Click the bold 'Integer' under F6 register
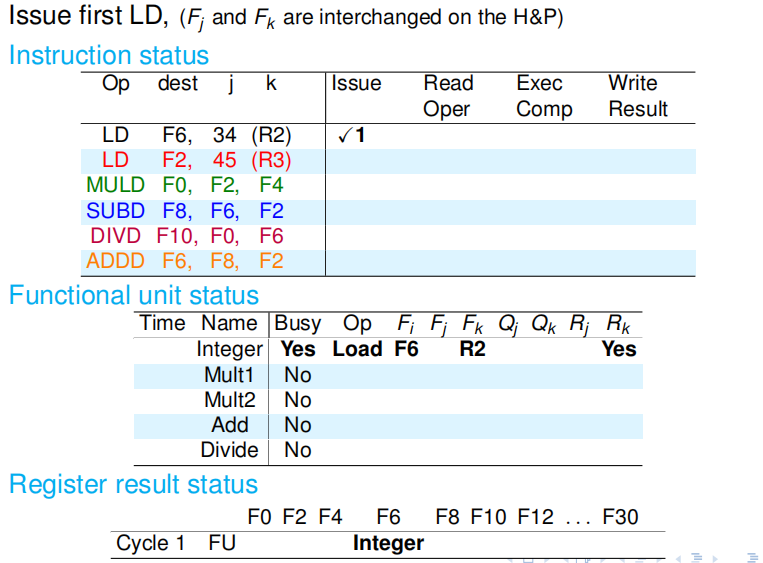Viewport: 763px width, 563px height. pyautogui.click(x=388, y=543)
